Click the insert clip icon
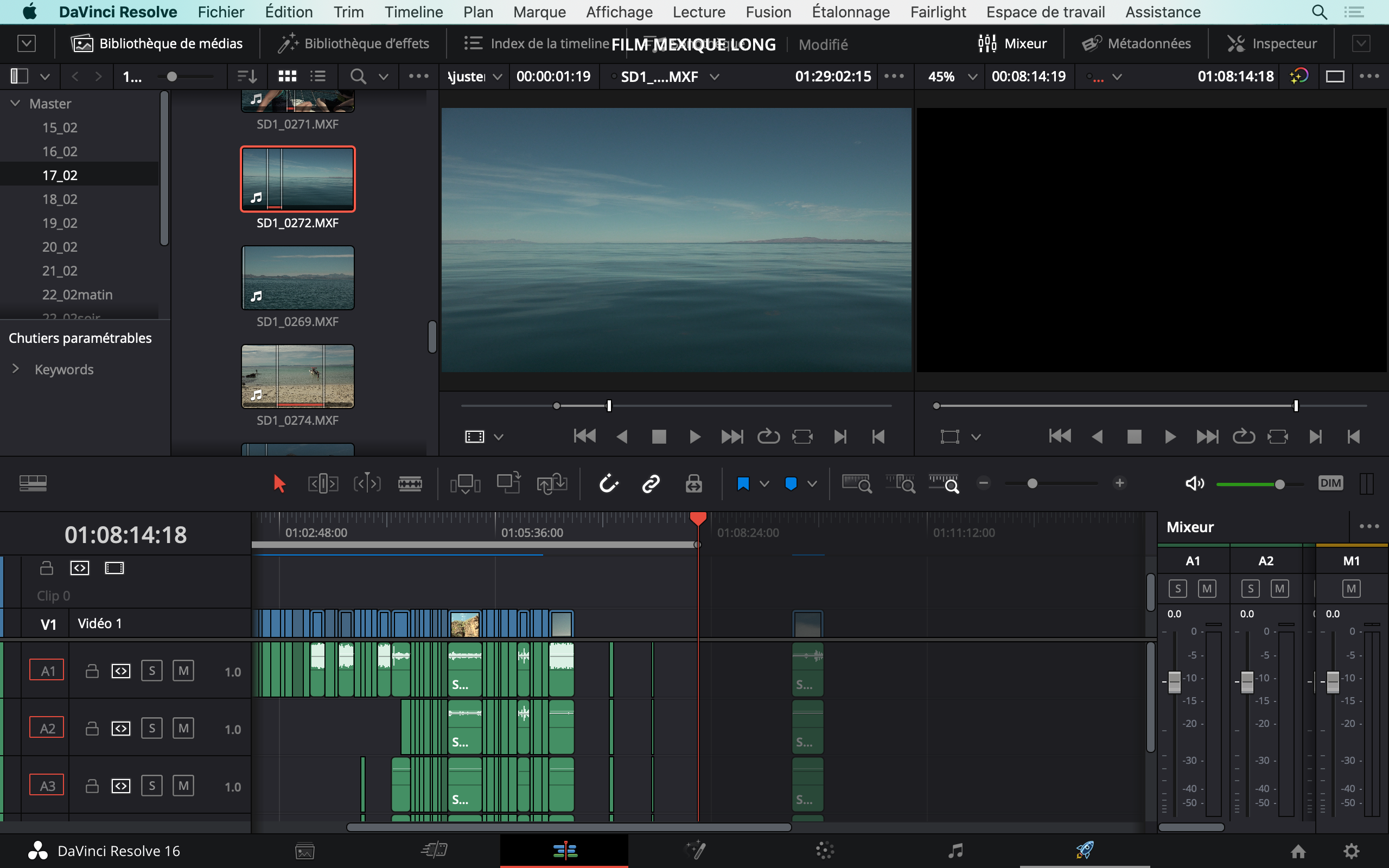The image size is (1389, 868). click(x=464, y=483)
